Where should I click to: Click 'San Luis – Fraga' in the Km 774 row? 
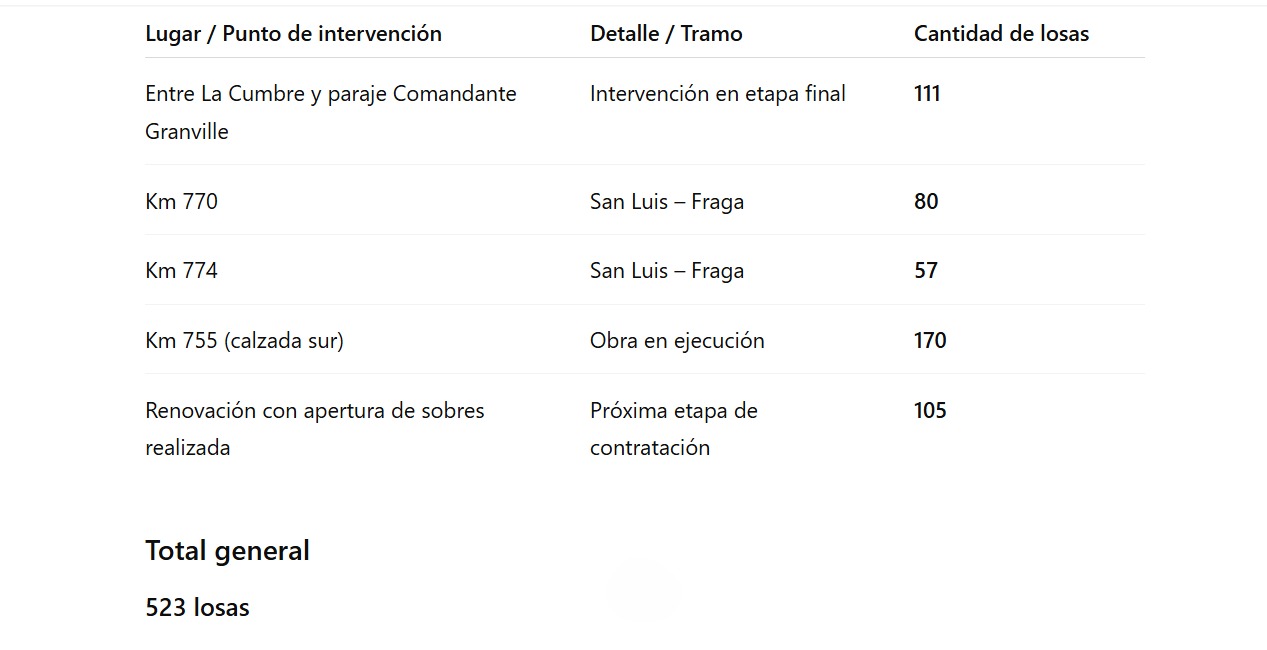tap(667, 271)
